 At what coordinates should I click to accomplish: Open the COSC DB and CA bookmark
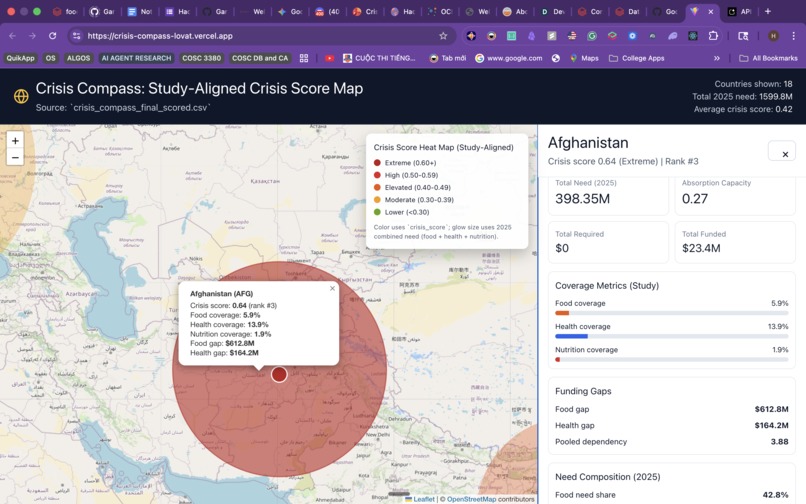pos(260,58)
